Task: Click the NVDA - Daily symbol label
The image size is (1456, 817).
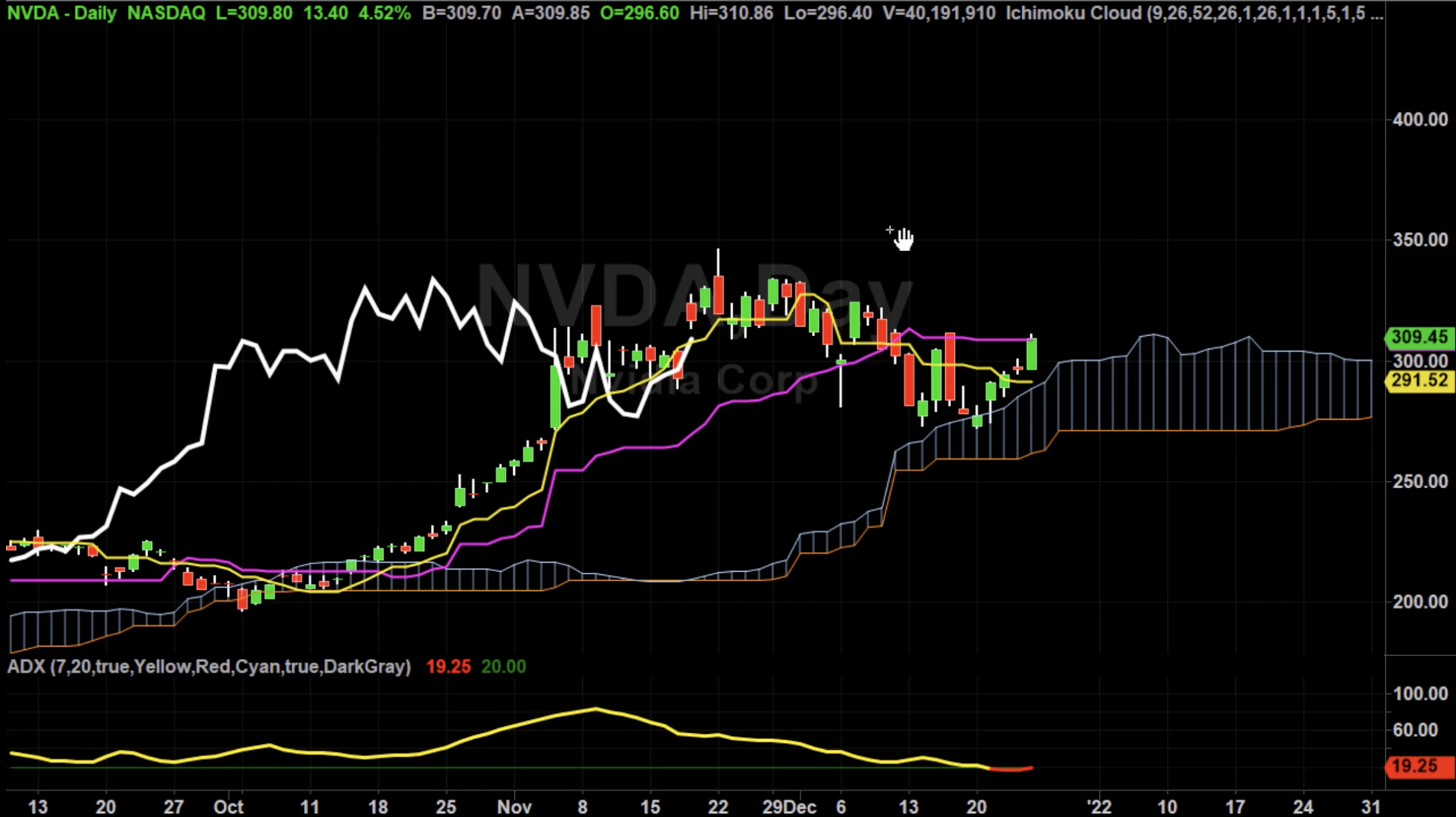Action: tap(62, 13)
